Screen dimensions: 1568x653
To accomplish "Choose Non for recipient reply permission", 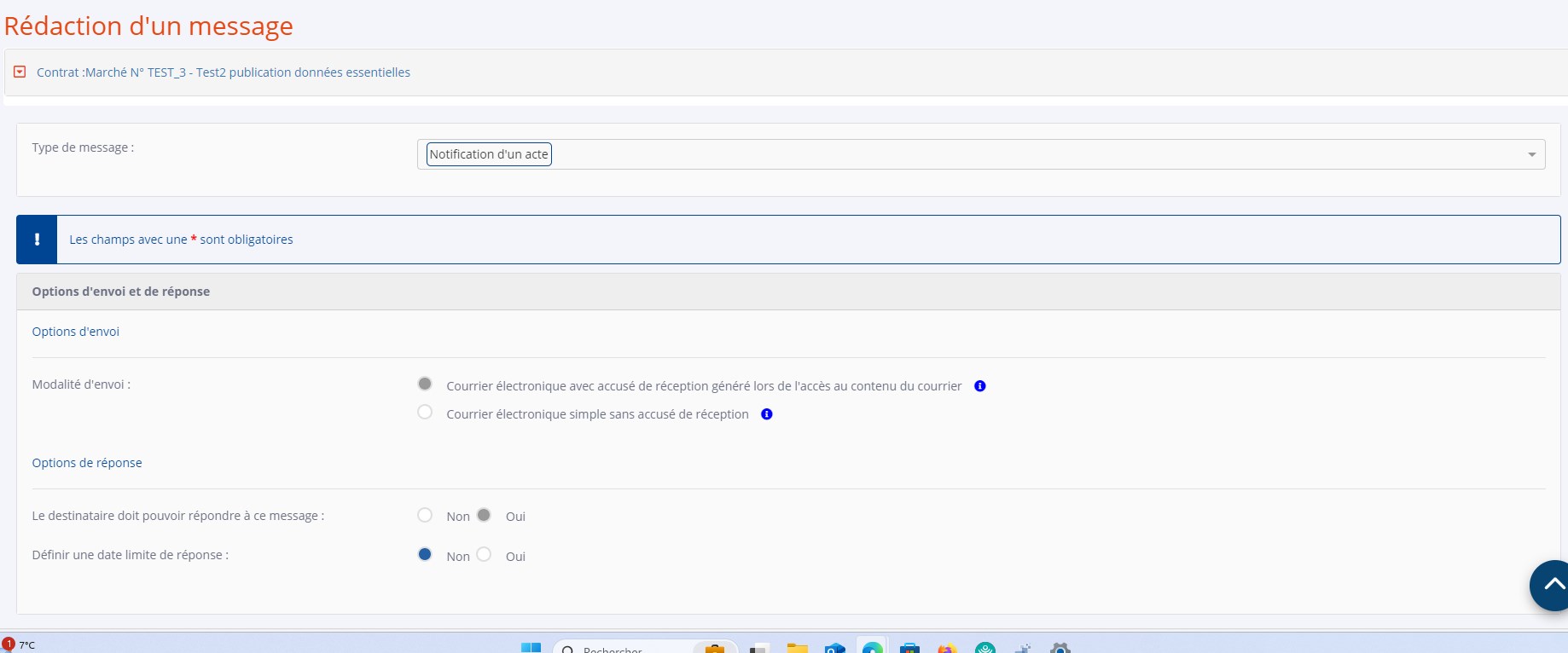I will point(425,515).
